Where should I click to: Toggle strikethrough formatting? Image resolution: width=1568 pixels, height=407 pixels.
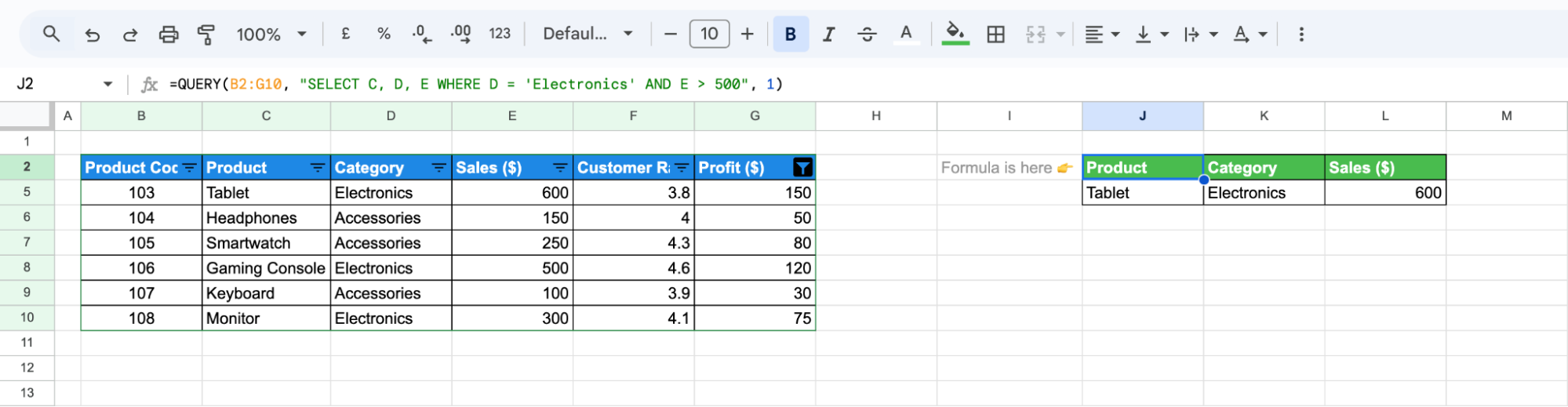[x=867, y=34]
